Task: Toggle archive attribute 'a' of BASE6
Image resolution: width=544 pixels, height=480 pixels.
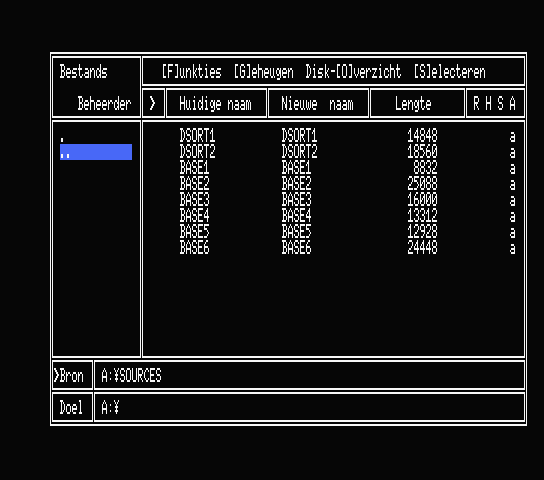Action: (x=512, y=249)
